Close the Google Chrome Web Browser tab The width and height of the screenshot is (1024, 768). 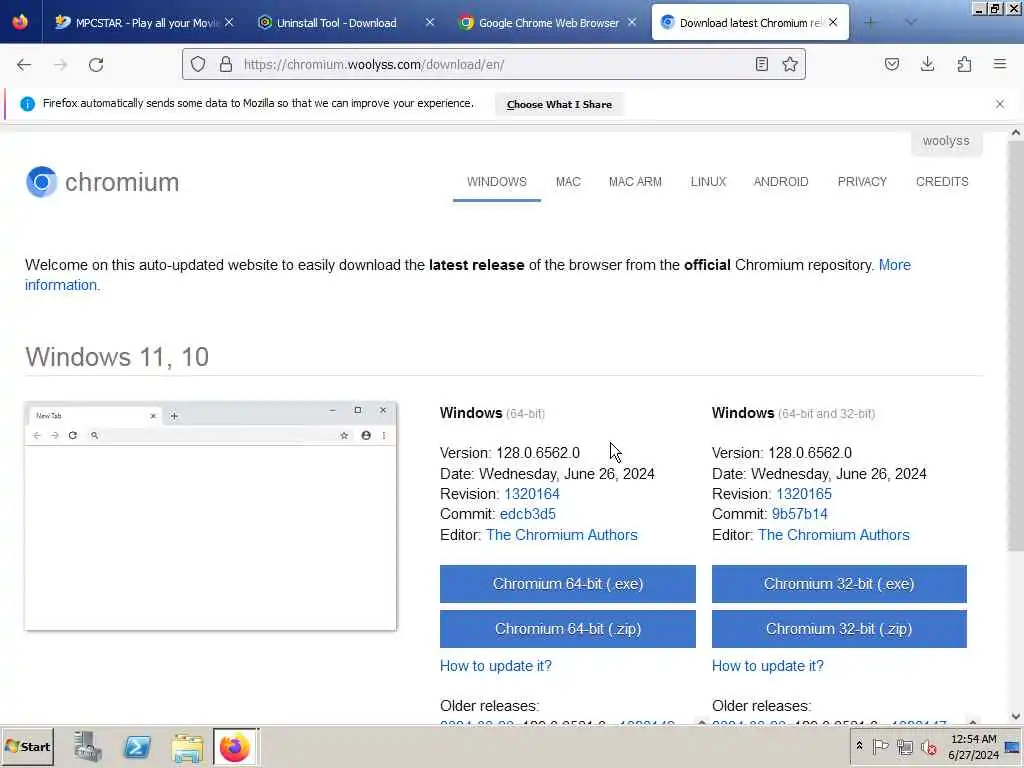[632, 22]
